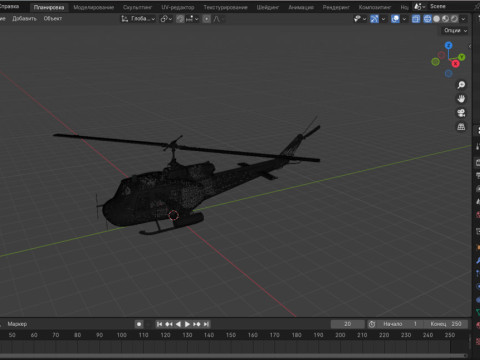Open the snapping options dropdown
Image resolution: width=480 pixels, height=360 pixels.
click(192, 19)
